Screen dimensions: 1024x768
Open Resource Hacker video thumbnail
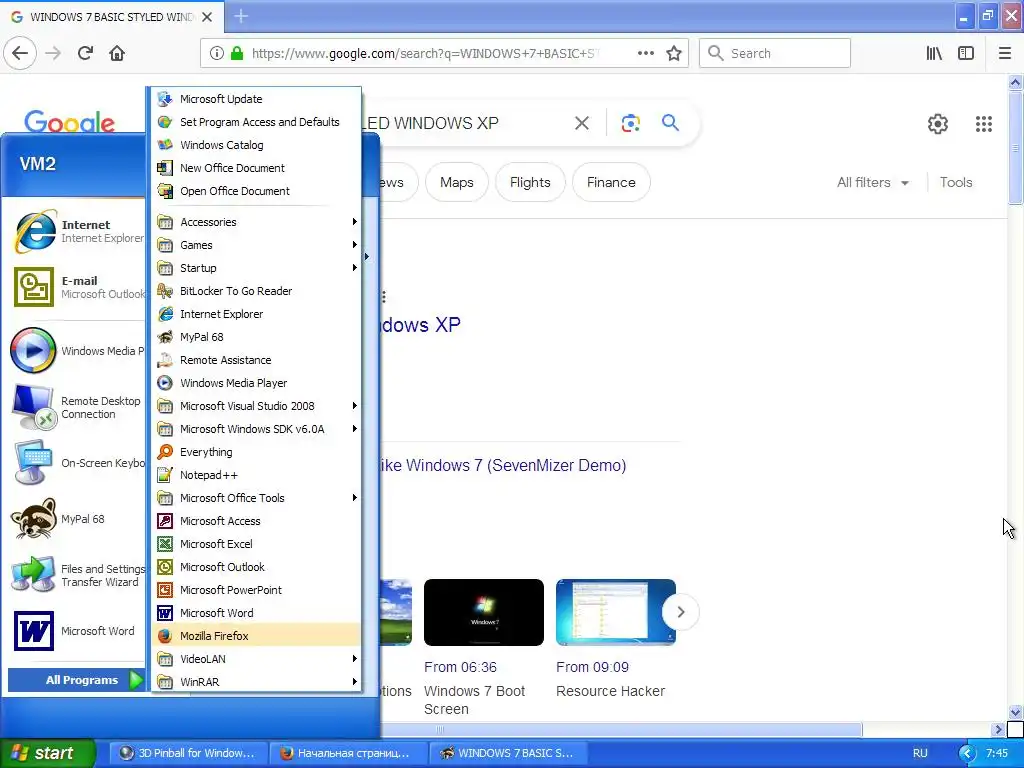coord(616,613)
